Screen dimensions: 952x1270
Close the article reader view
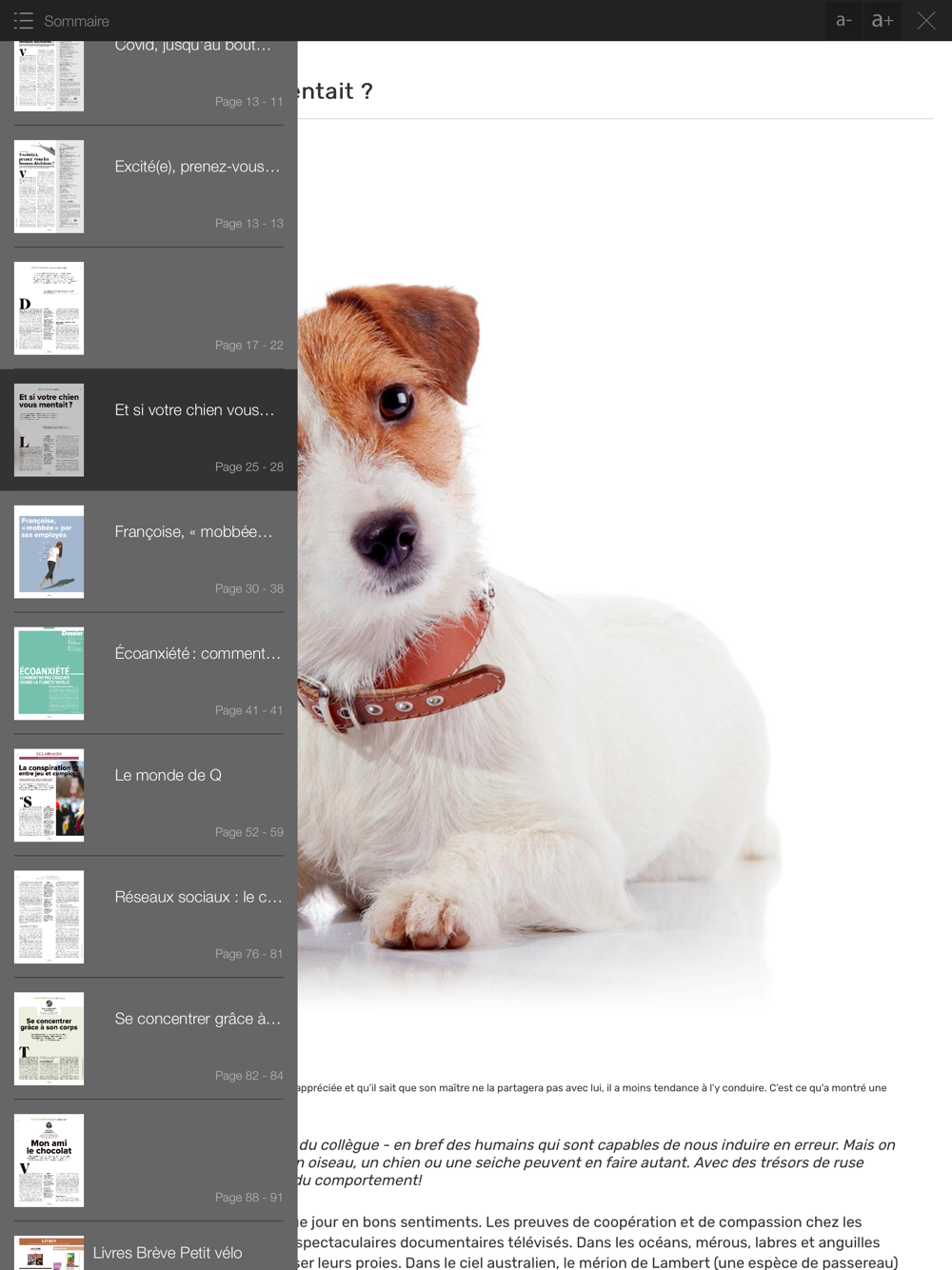click(926, 20)
